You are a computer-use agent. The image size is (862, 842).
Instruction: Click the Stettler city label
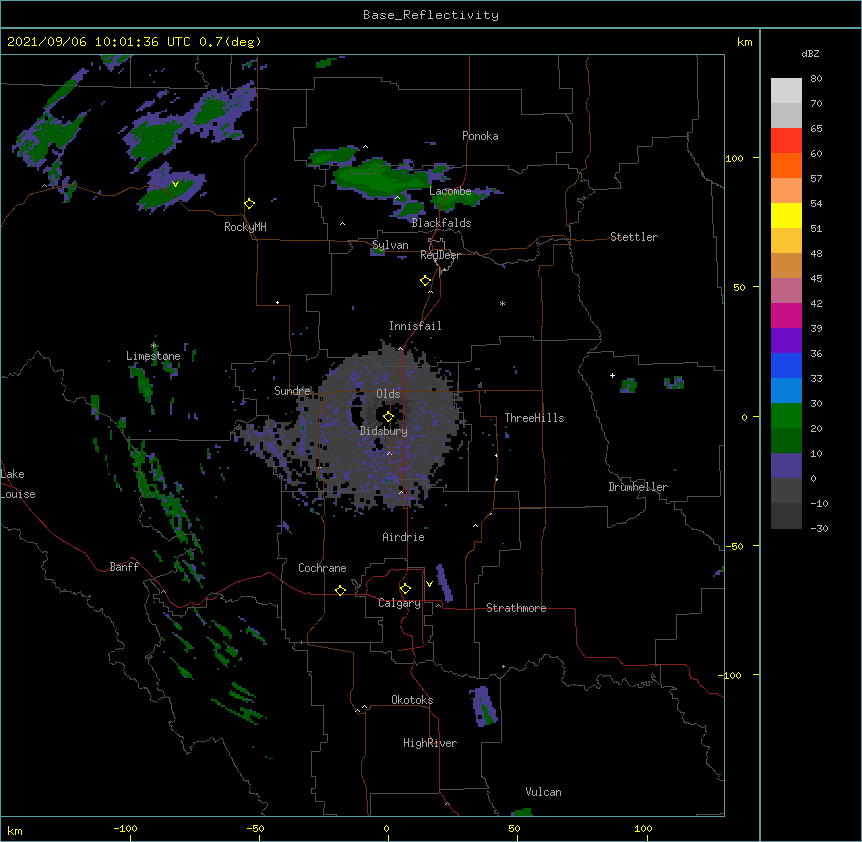coord(634,237)
